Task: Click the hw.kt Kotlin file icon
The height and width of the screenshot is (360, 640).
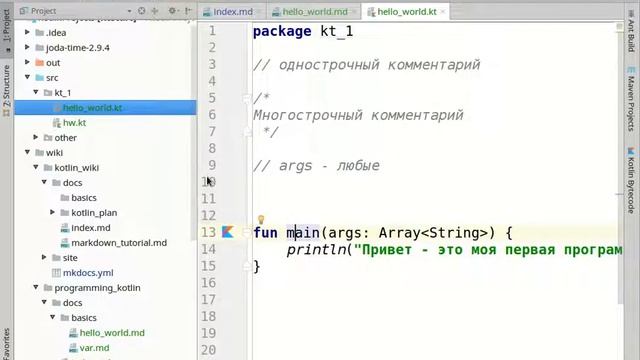Action: 56,123
